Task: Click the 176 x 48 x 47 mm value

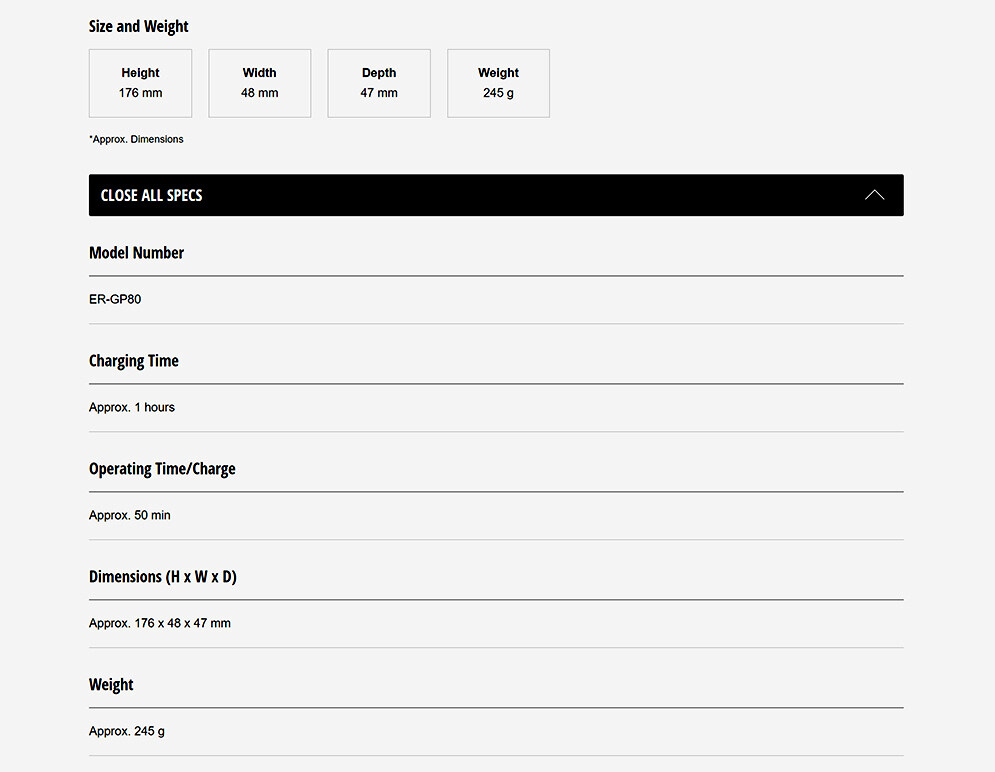Action: 160,623
